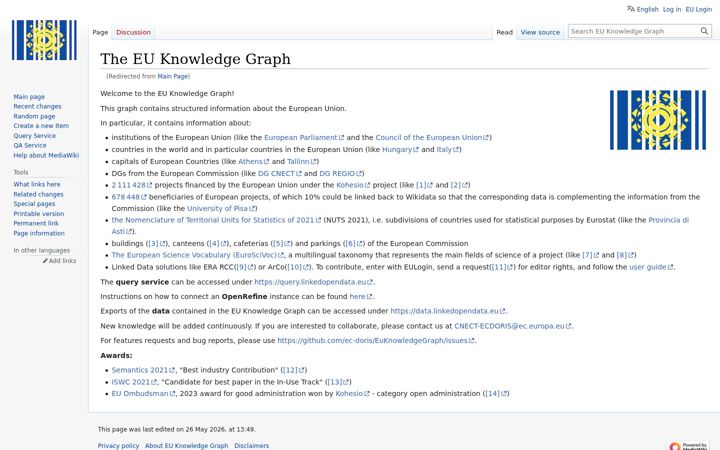Switch to the Discussion tab

(x=133, y=32)
